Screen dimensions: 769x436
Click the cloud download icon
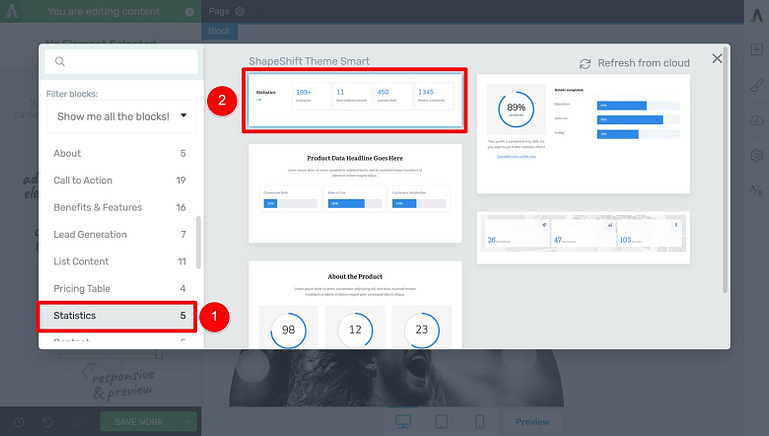tap(756, 121)
